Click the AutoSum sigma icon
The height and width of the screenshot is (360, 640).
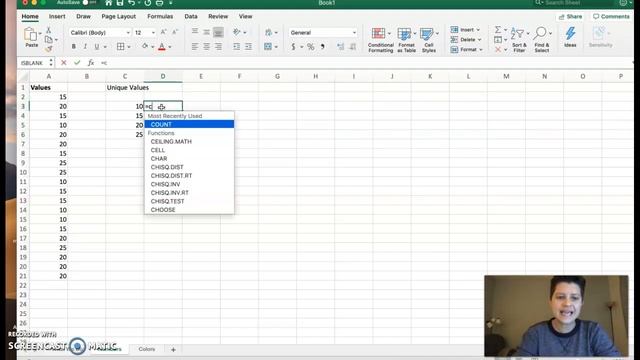pyautogui.click(x=498, y=30)
